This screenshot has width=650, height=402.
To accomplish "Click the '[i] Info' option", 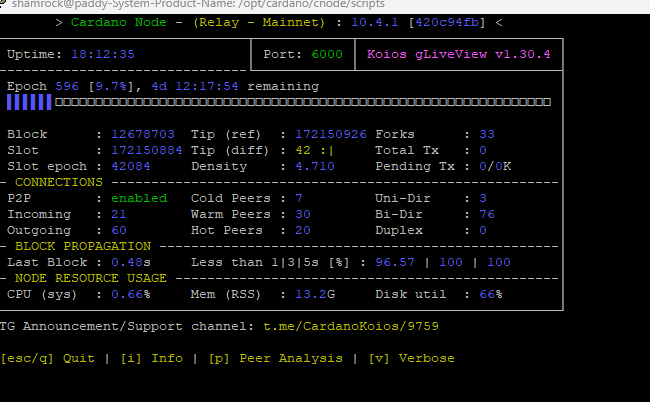I will click(x=152, y=358).
